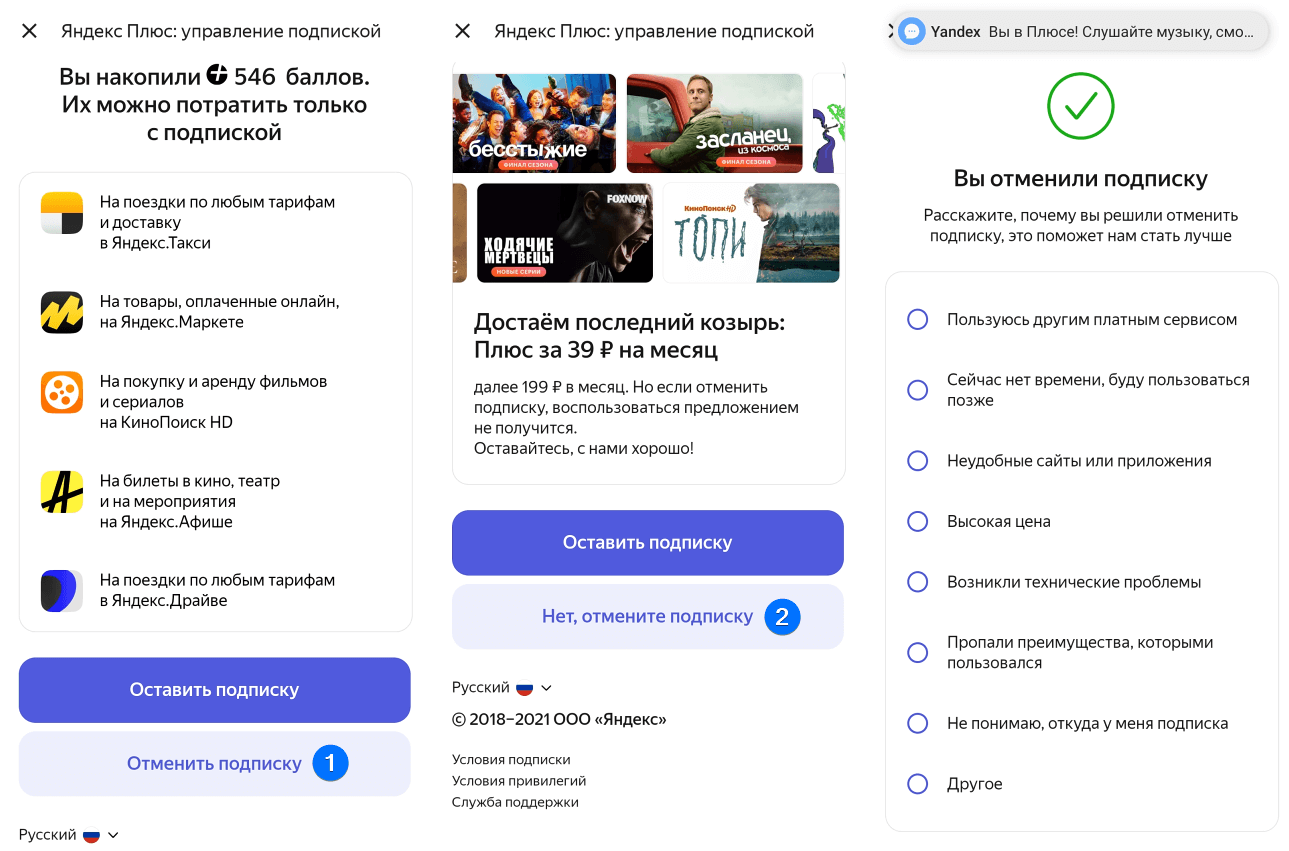Confirm with "Нет, отмените подписку" button
Screen dimensions: 1289x851
pos(647,617)
